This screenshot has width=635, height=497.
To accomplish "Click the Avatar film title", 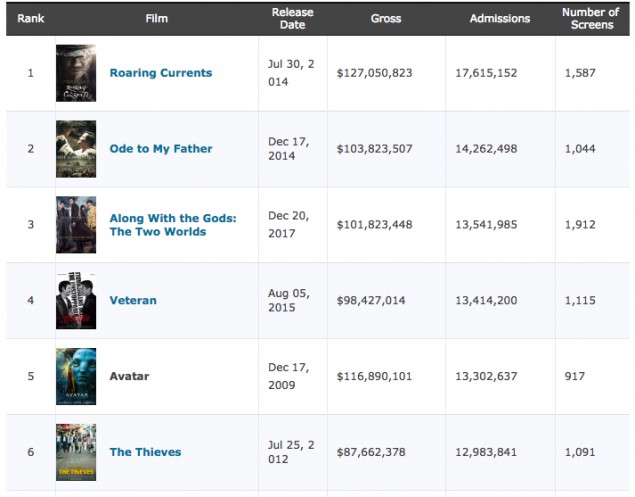I will coord(128,376).
